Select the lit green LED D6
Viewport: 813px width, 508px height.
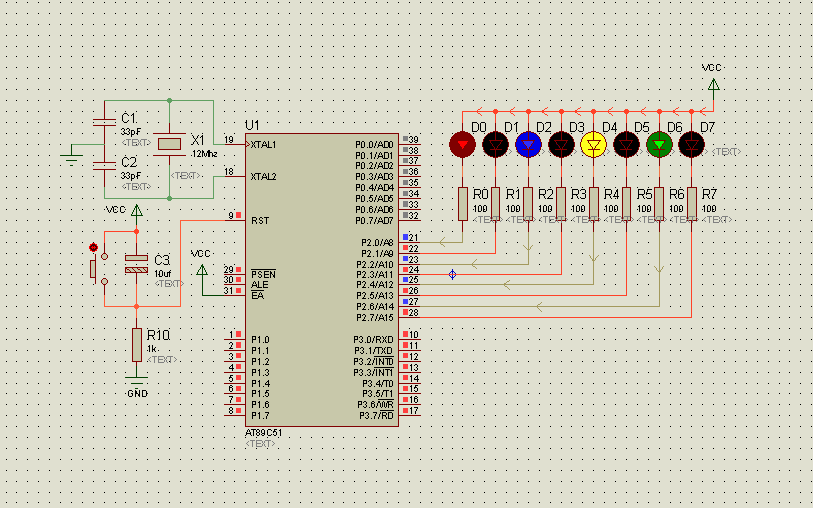point(659,145)
